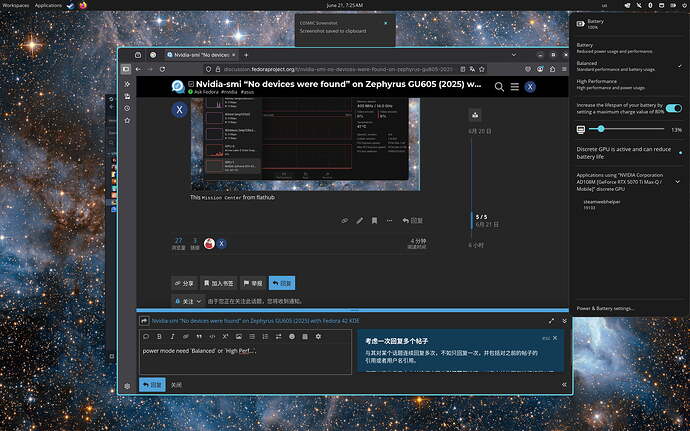Bookmark this page with the star icon

(x=482, y=69)
